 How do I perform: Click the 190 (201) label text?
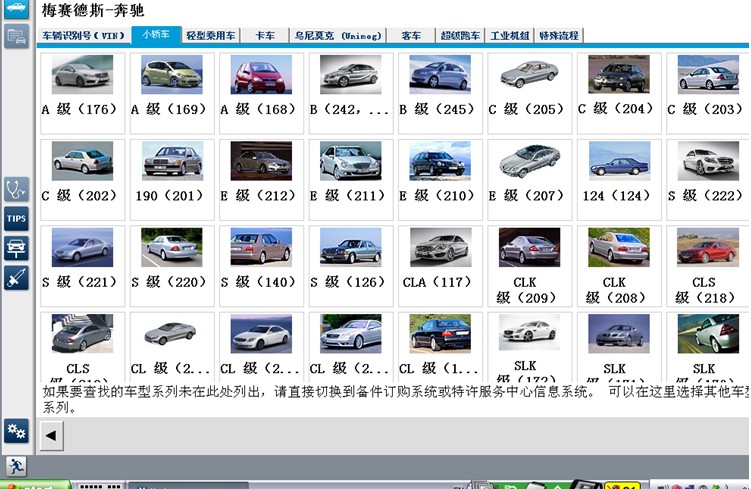169,196
